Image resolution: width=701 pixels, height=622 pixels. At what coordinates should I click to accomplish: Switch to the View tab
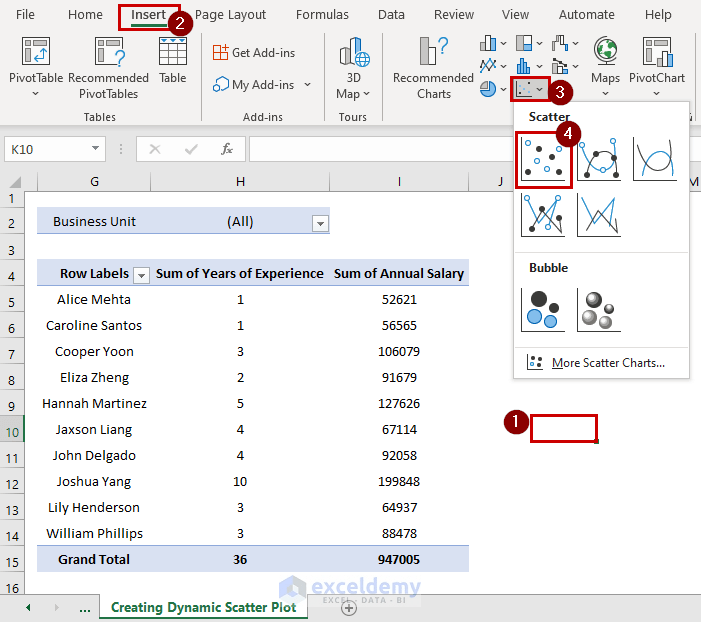tap(515, 15)
